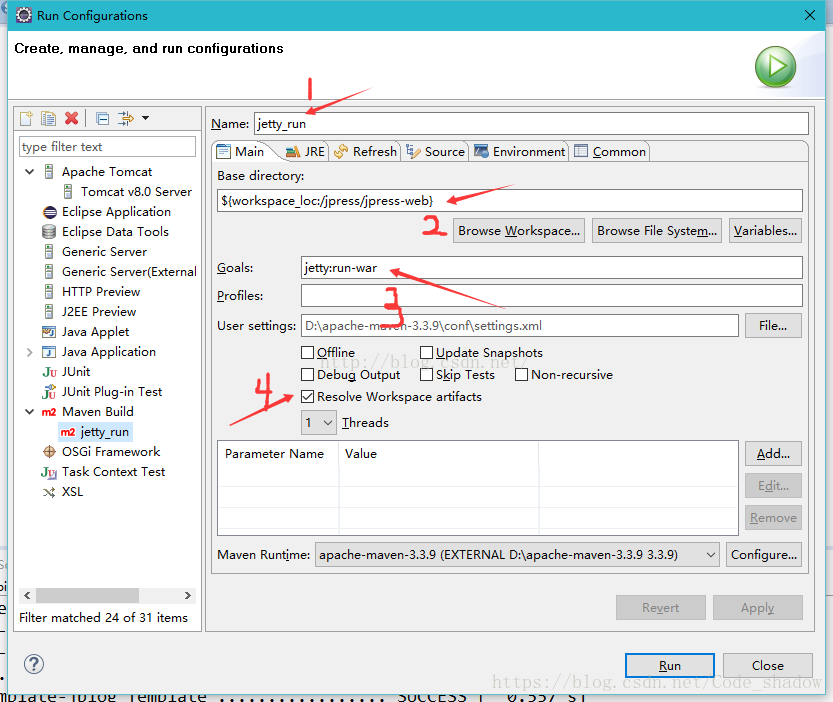Click New launch configuration icon
833x702 pixels.
pos(26,118)
